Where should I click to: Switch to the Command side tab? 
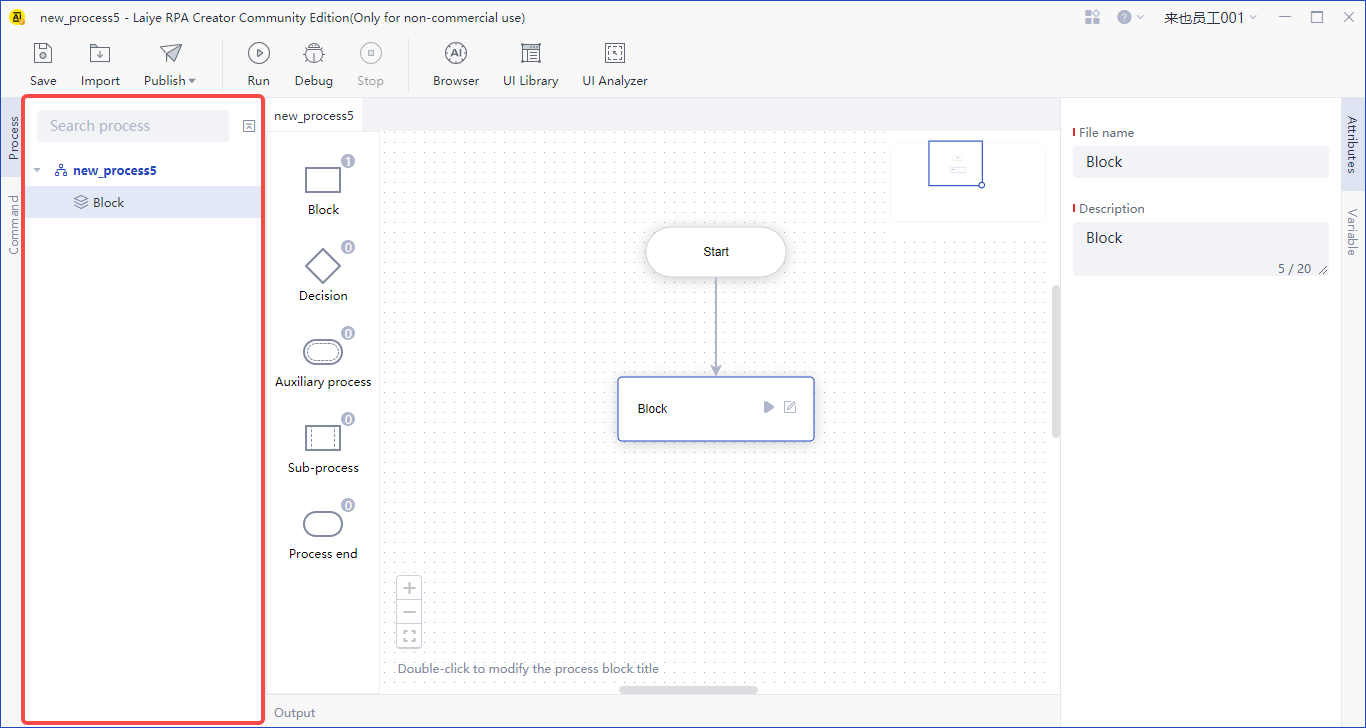coord(13,224)
